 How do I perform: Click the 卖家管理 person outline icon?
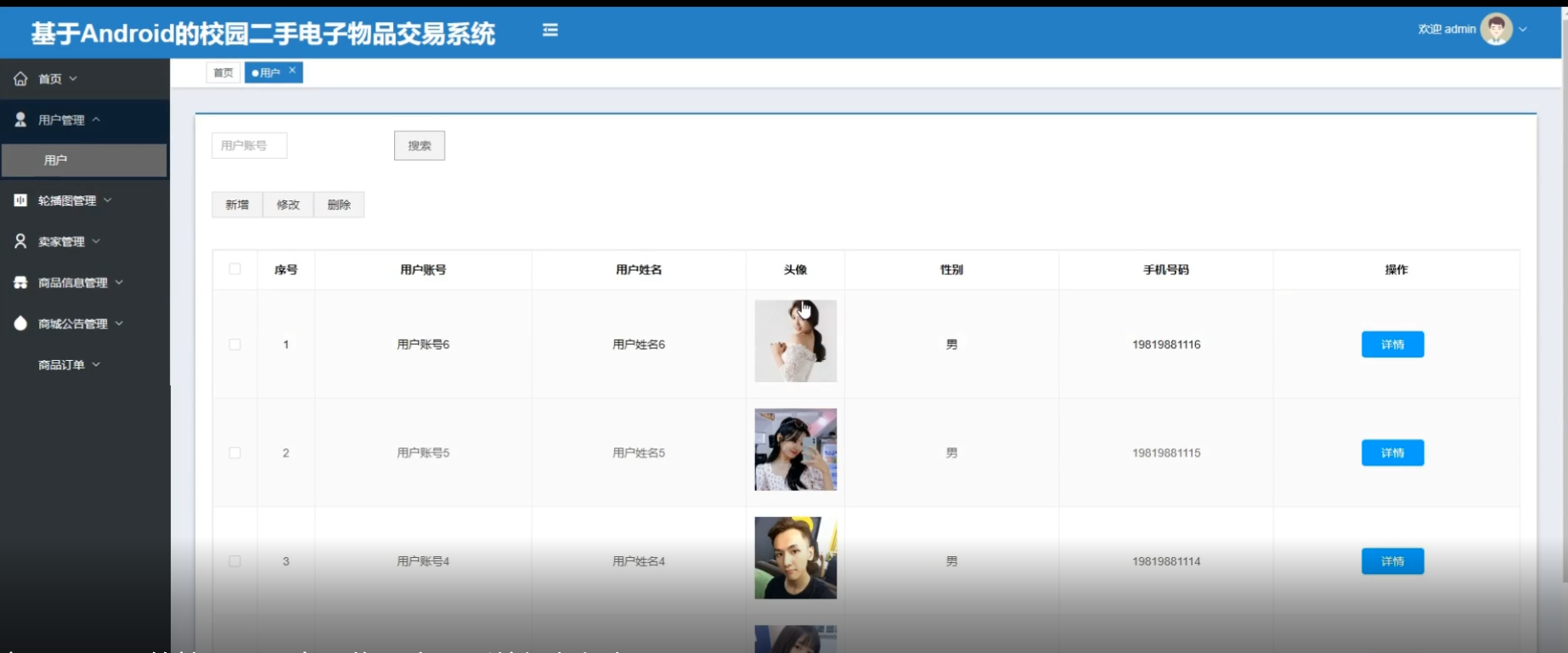[20, 241]
